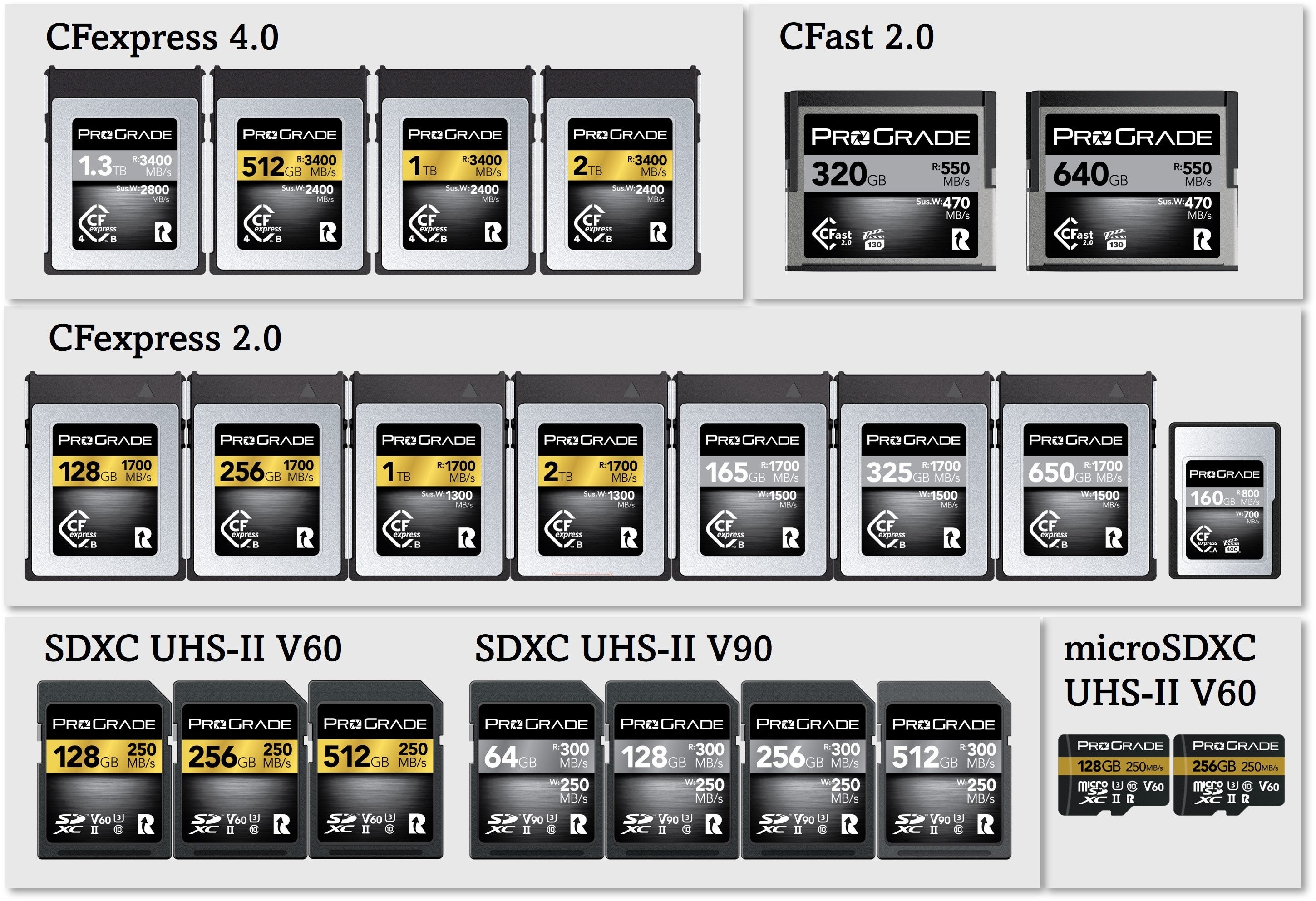Click the 640GB CFast 2.0 card
This screenshot has height=901, width=1316.
click(1131, 181)
